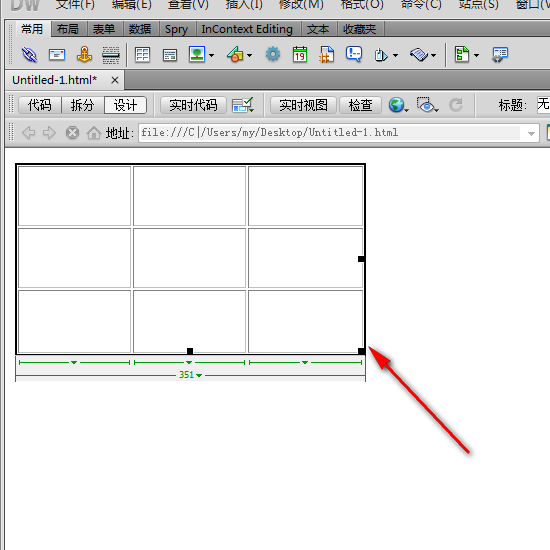Click the table's bottom-edge middle handle
This screenshot has width=550, height=550.
pos(190,351)
